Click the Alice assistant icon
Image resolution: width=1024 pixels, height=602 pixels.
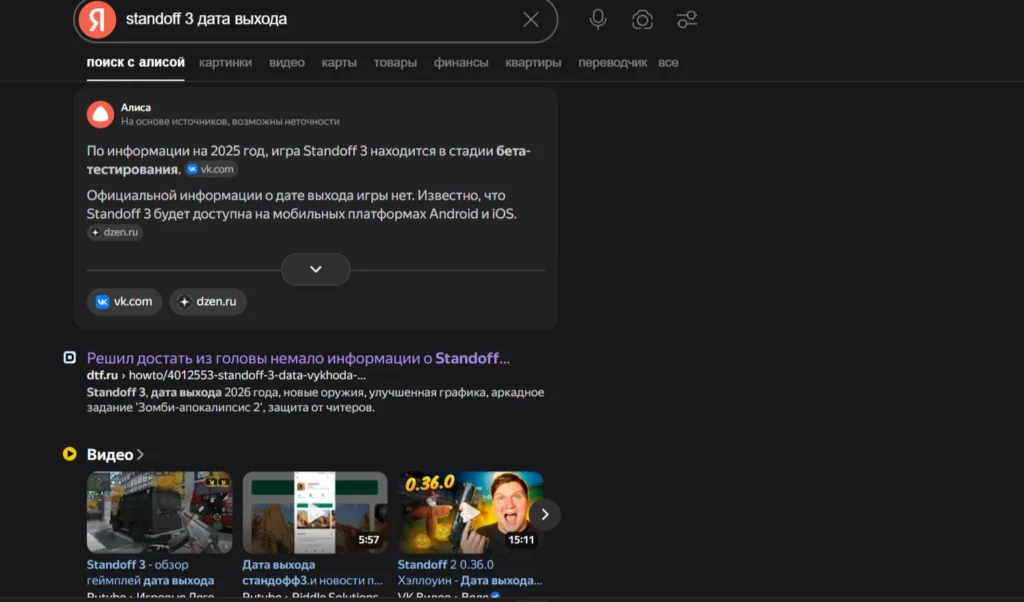[100, 113]
